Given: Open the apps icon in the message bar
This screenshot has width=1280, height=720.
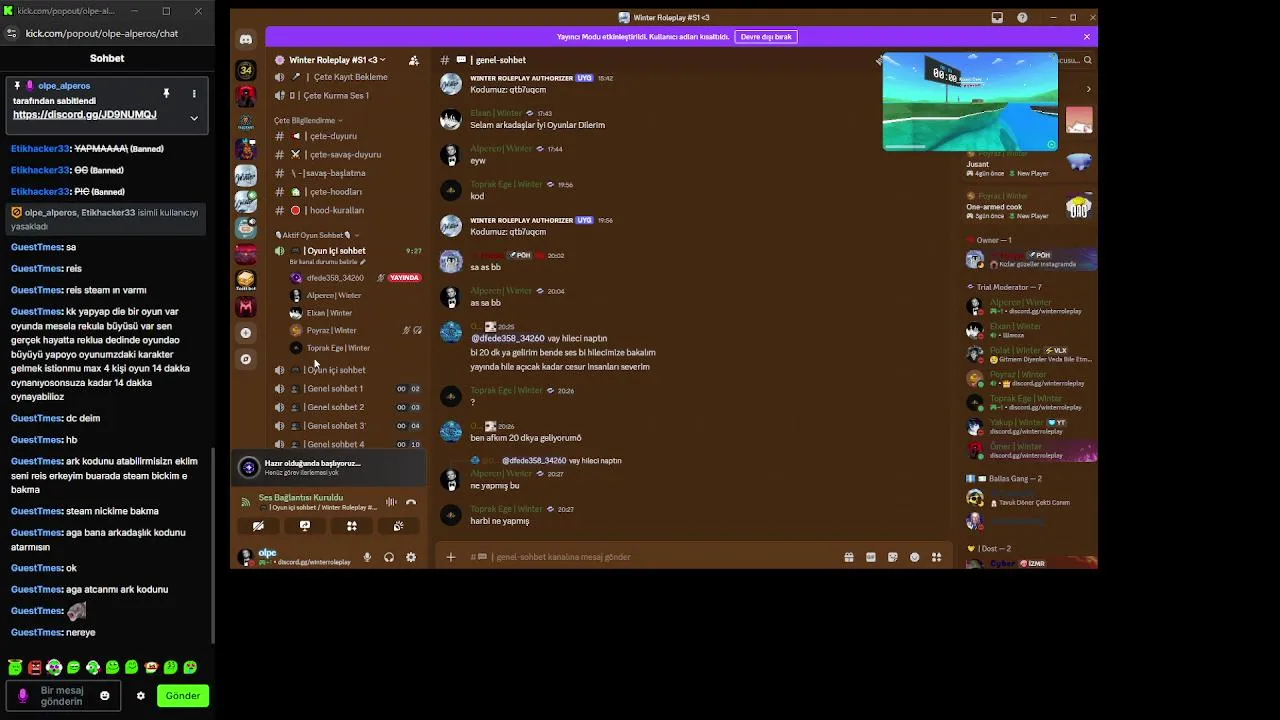Looking at the screenshot, I should (936, 557).
